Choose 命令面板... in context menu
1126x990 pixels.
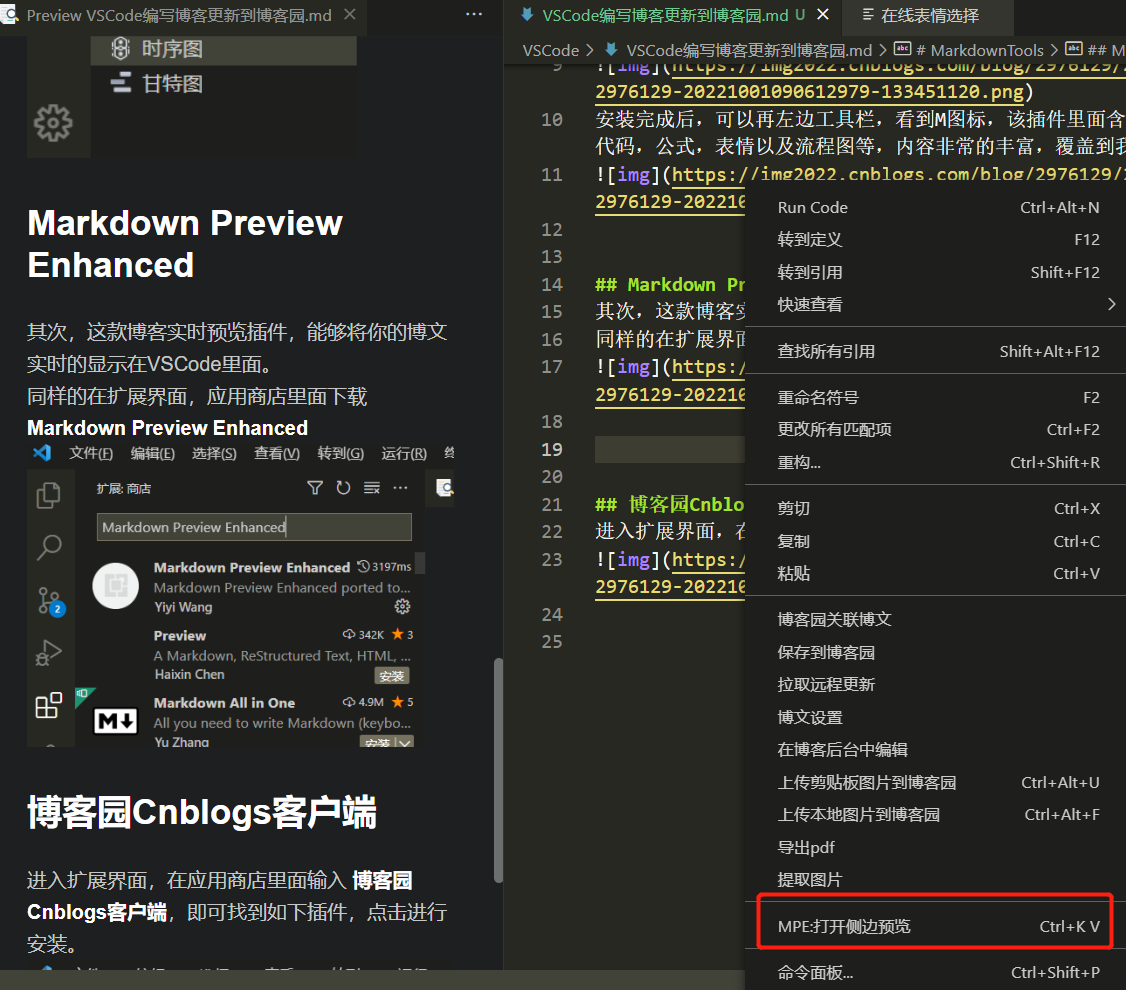coord(938,973)
